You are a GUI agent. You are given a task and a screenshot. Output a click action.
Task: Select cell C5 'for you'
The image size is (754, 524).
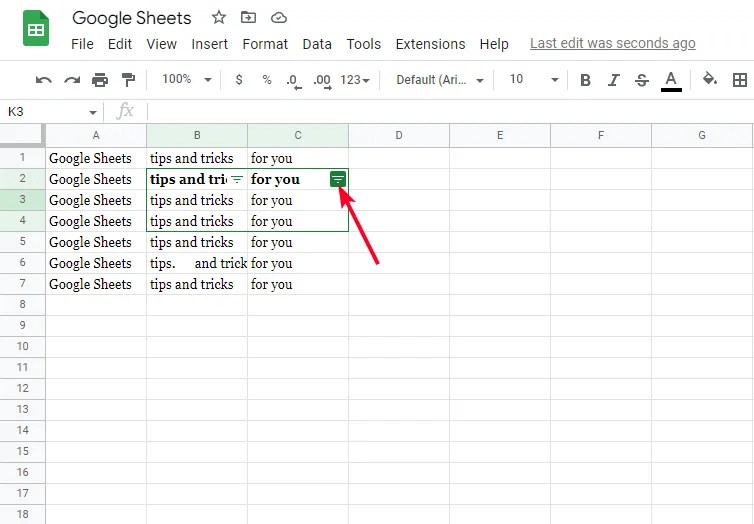[298, 242]
